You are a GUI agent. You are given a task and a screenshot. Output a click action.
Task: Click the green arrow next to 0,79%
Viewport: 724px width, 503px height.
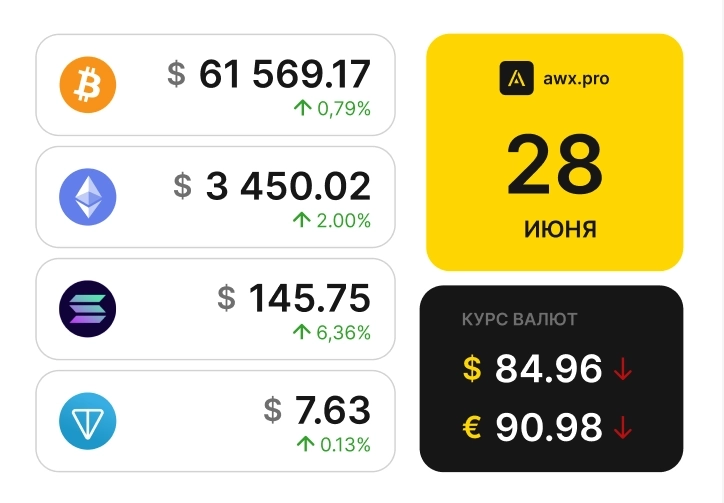[303, 108]
